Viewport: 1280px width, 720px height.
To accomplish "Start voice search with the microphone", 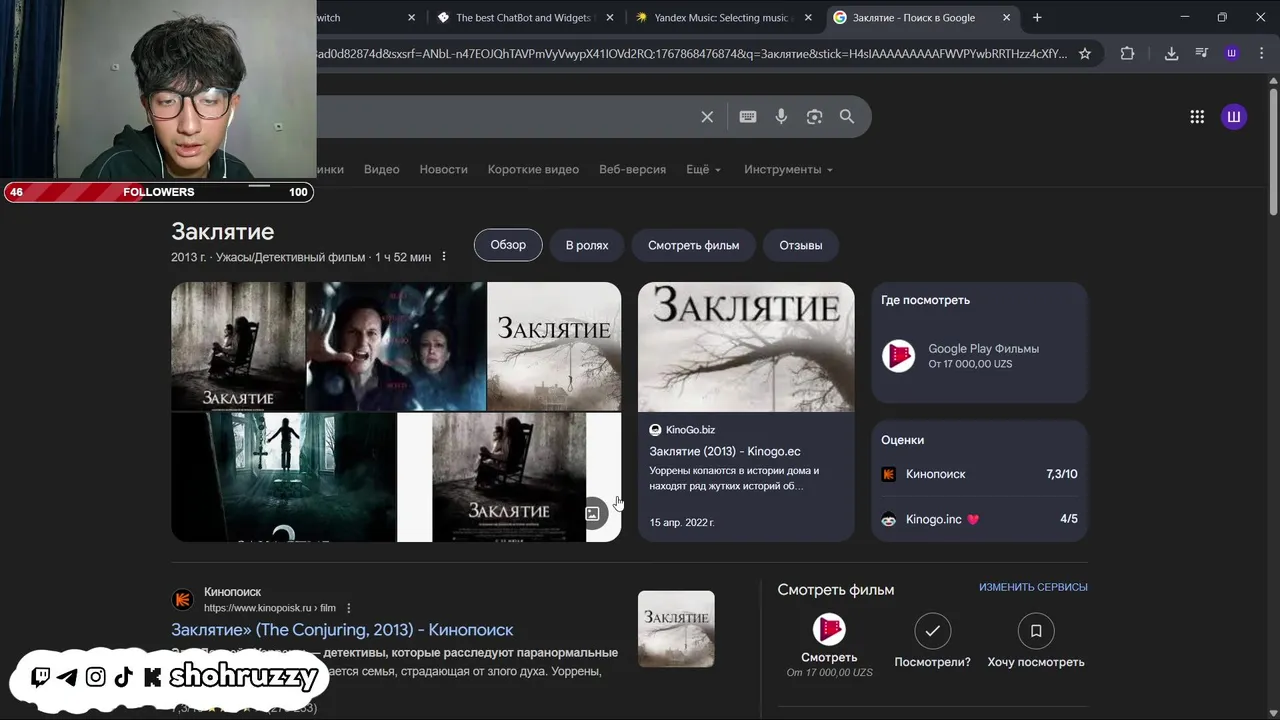I will (x=781, y=117).
